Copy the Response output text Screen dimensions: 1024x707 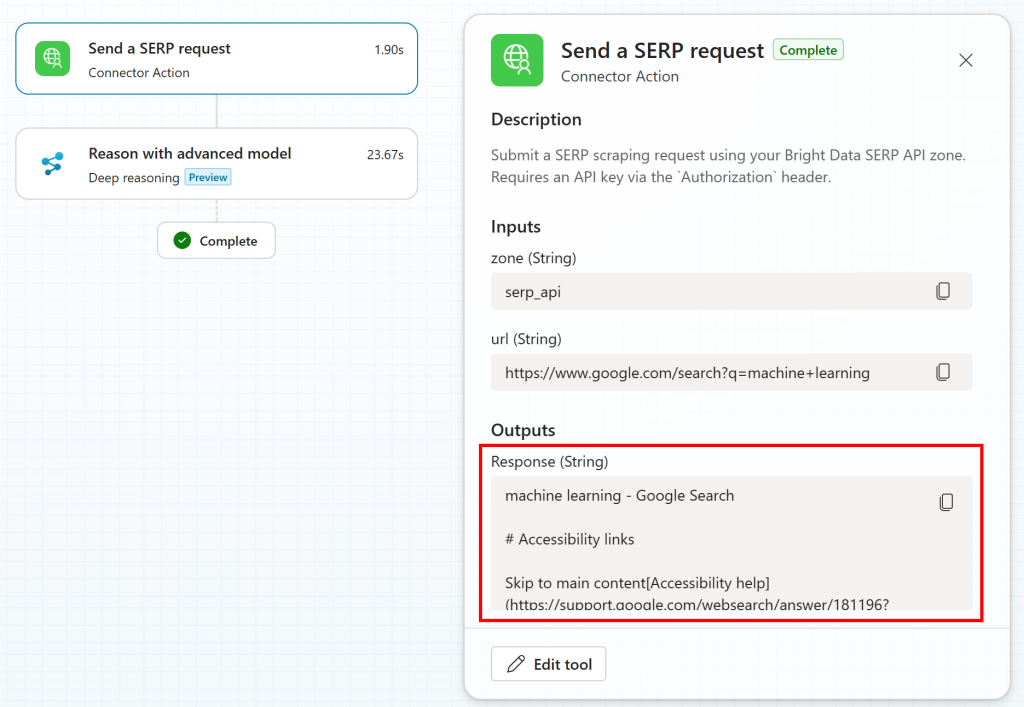point(946,502)
